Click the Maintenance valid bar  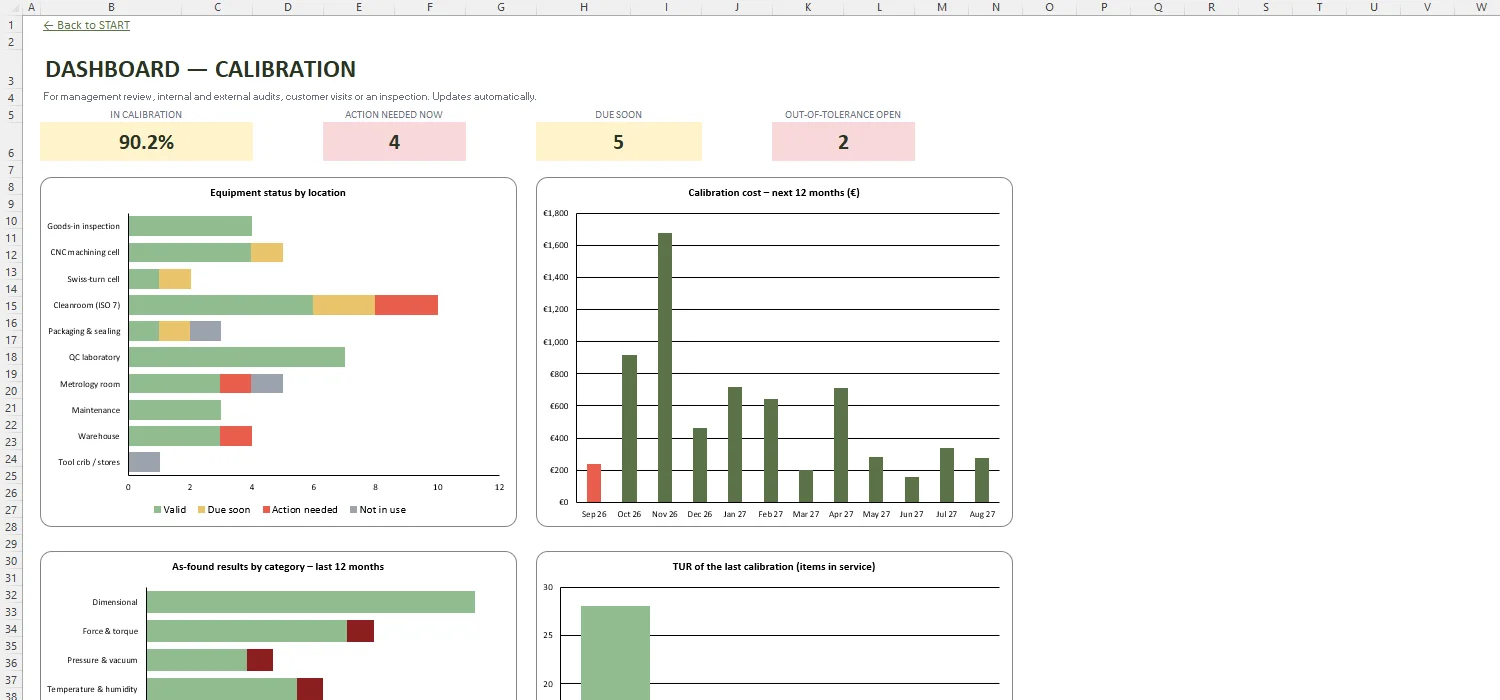pyautogui.click(x=175, y=410)
